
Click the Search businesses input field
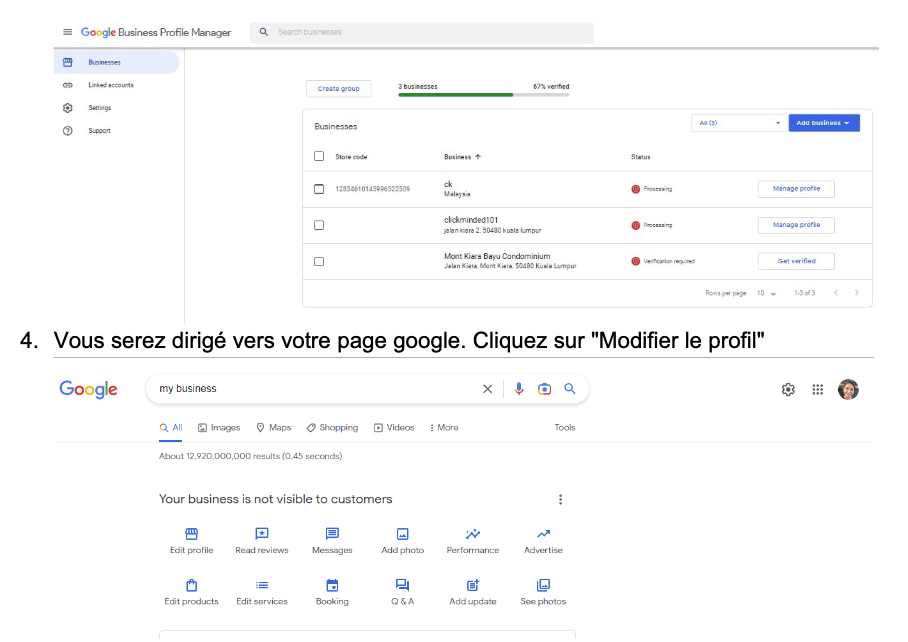(x=430, y=32)
